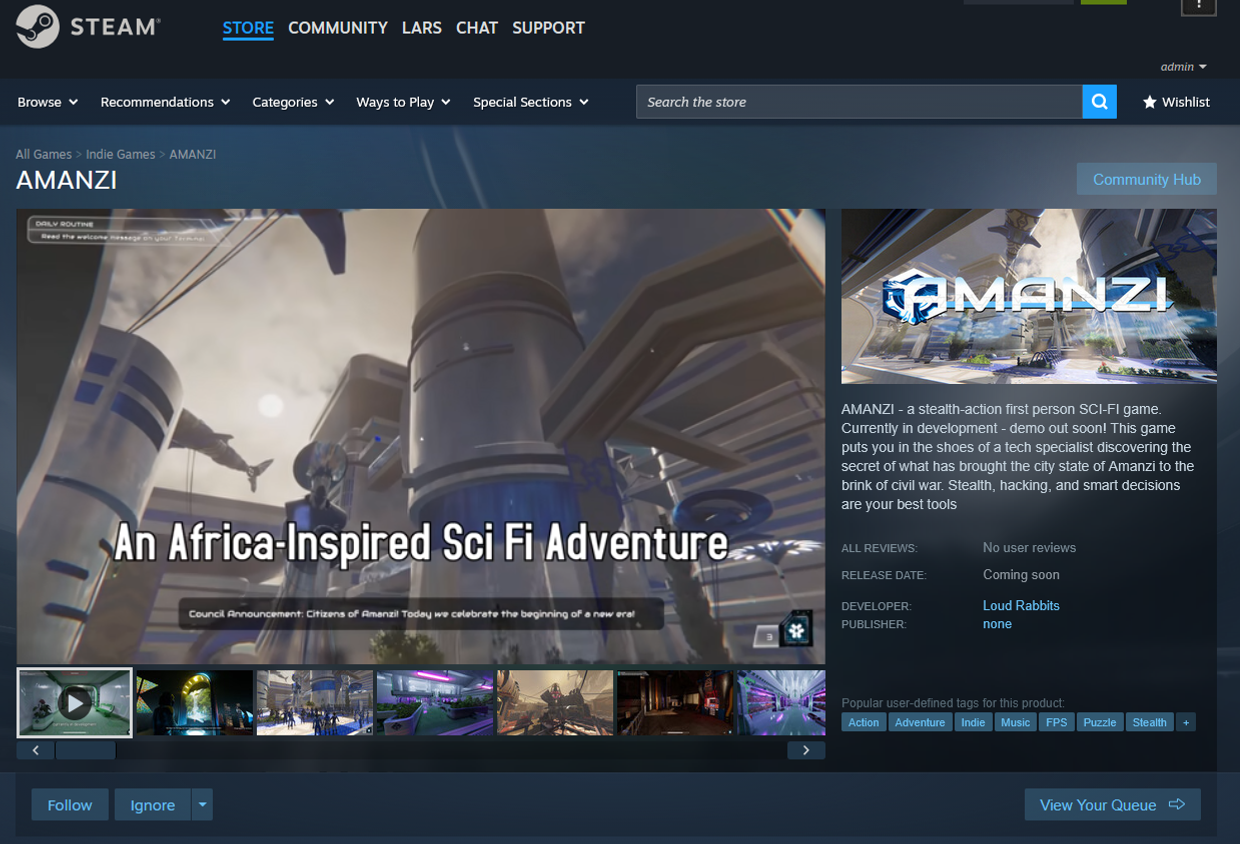Screen dimensions: 1240x844
Task: Select the Music tag
Action: (x=1015, y=722)
